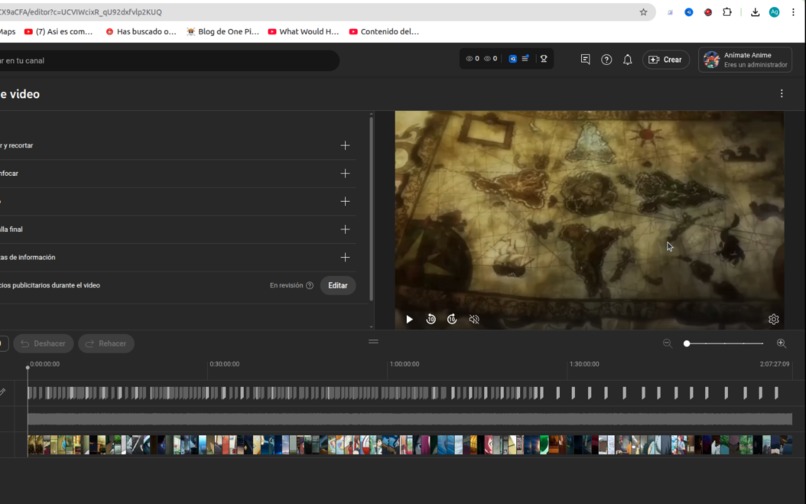Click the 1:00:00:00 timeline mark

tap(404, 364)
